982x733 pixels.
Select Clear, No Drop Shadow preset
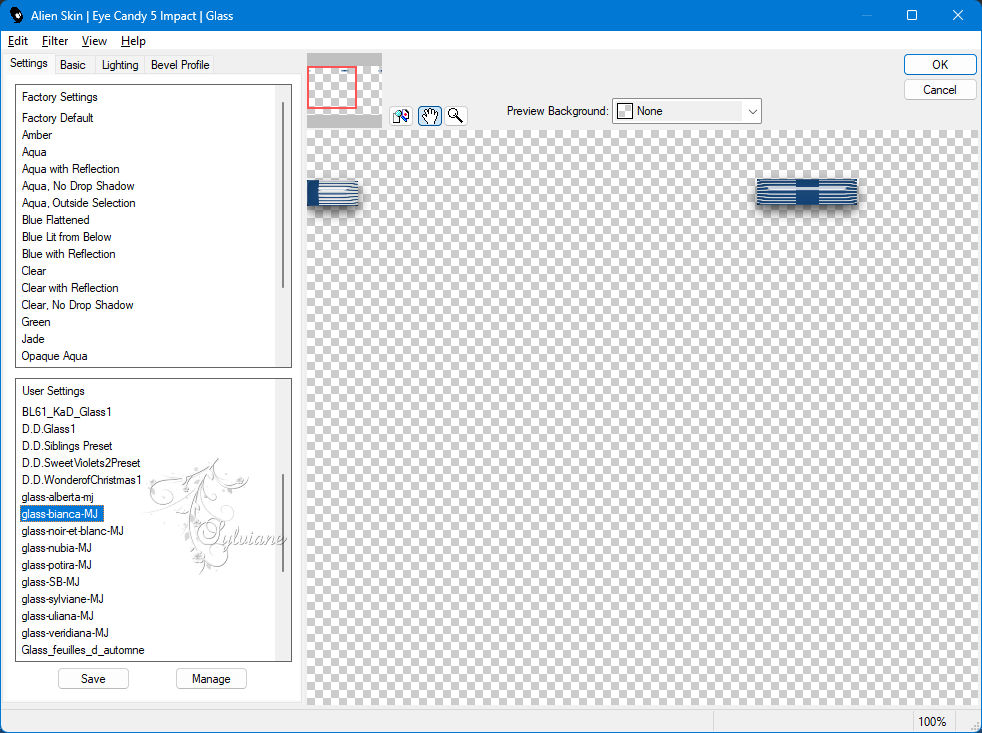[77, 304]
